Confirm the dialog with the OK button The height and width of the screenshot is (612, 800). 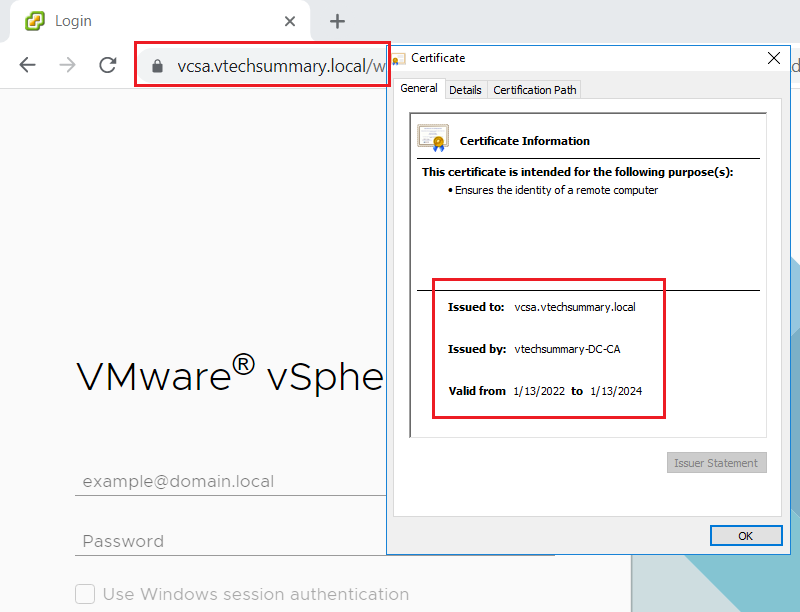click(x=745, y=536)
